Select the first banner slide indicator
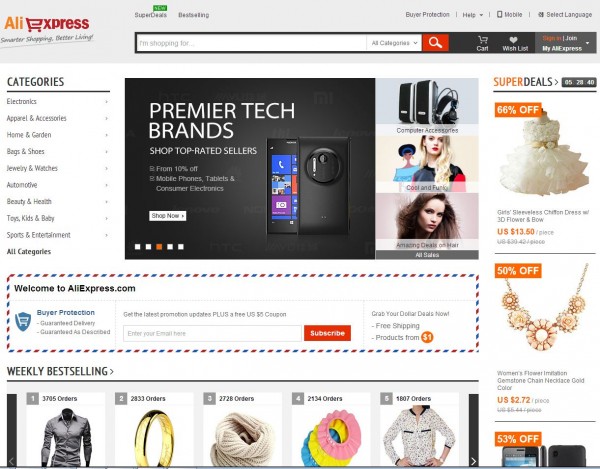 (x=137, y=247)
